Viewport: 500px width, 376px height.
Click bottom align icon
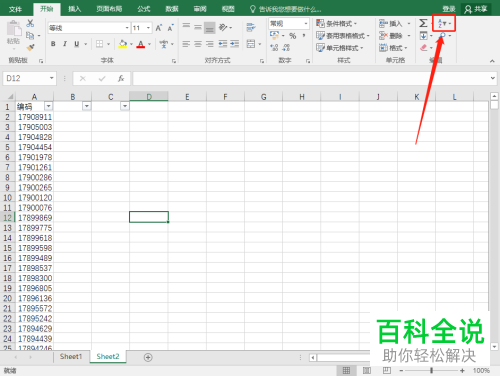210,28
